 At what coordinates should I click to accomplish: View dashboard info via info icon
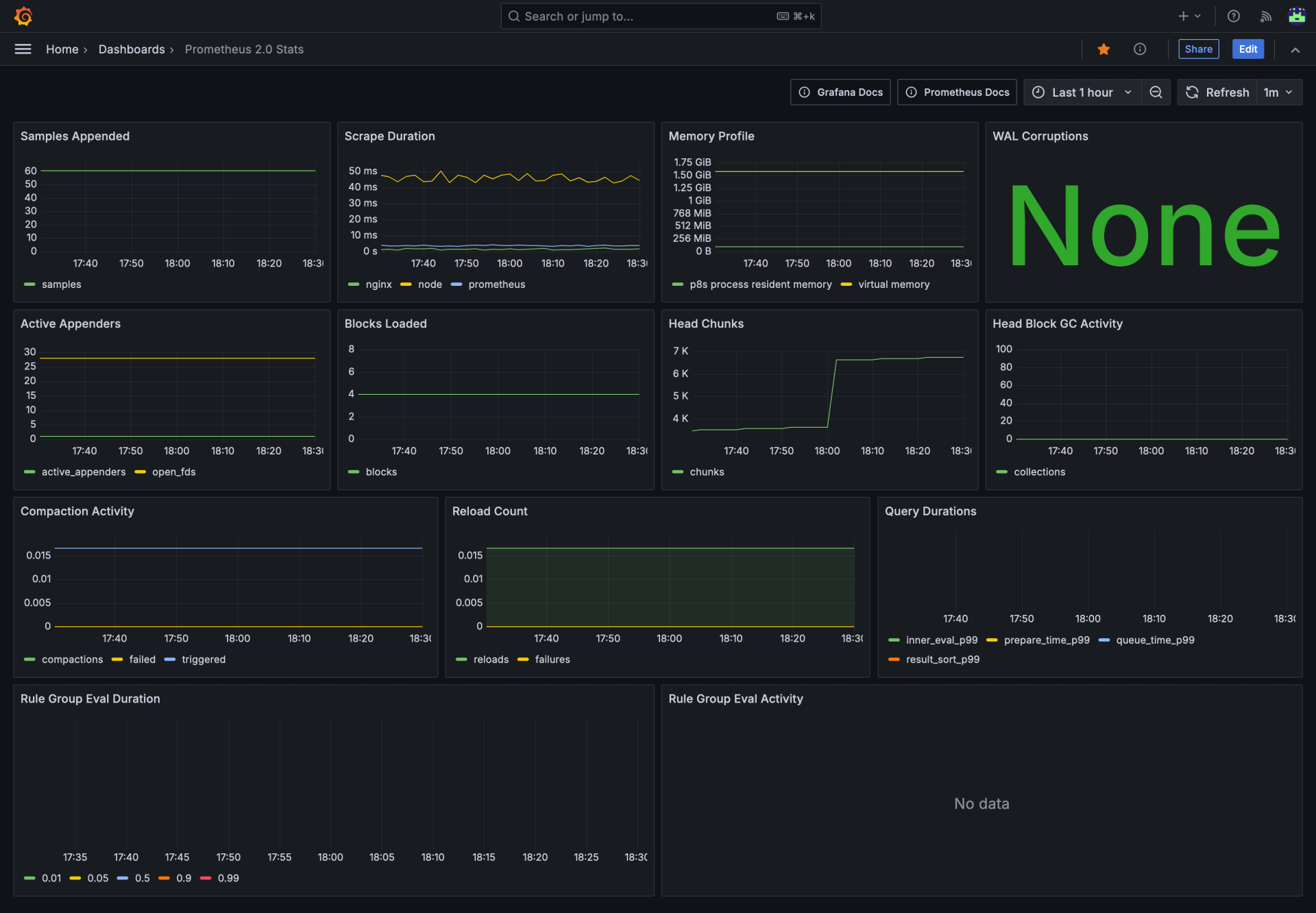point(1140,49)
